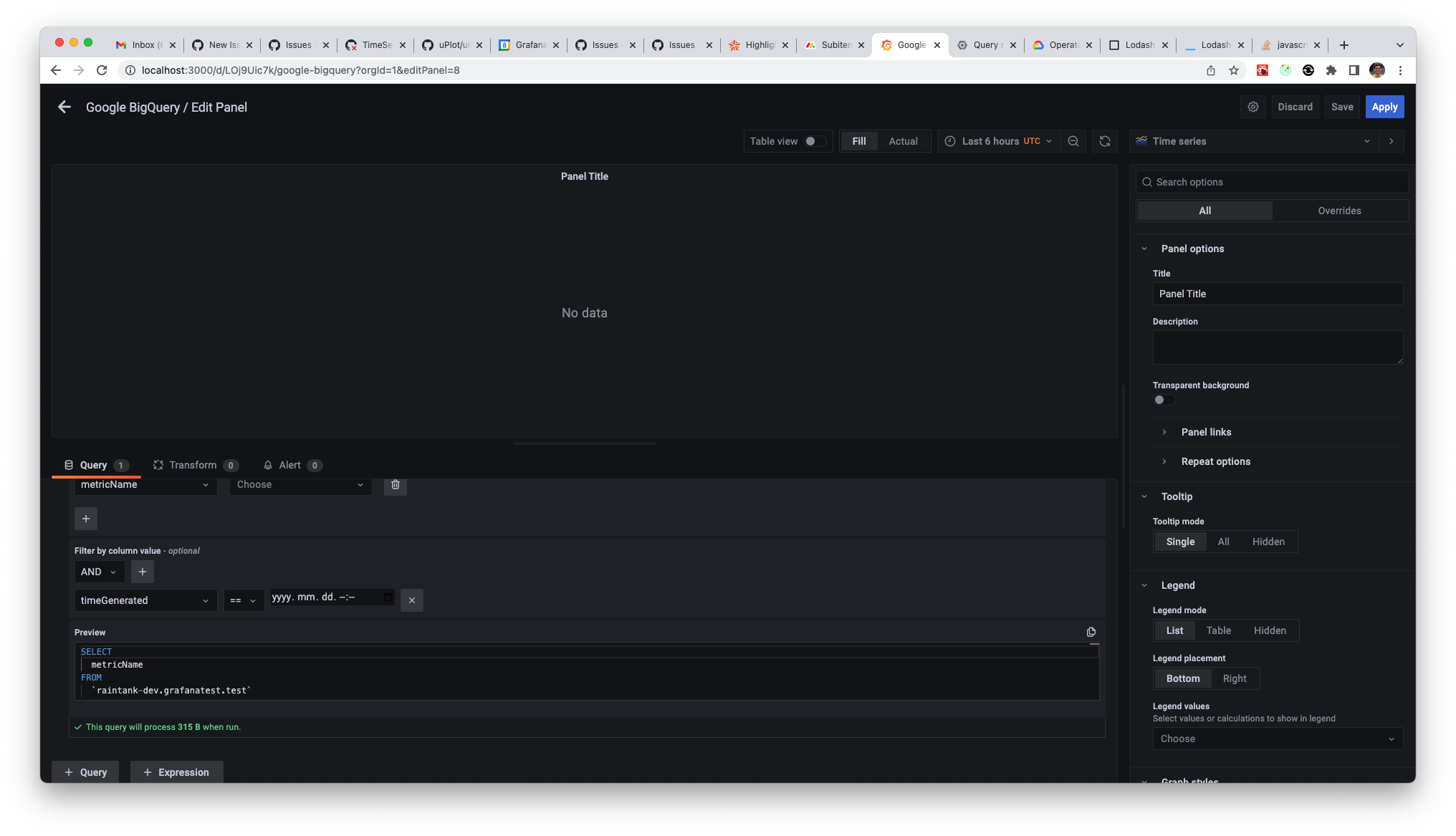Click the zoom out time range icon
The width and height of the screenshot is (1456, 836).
(x=1073, y=141)
